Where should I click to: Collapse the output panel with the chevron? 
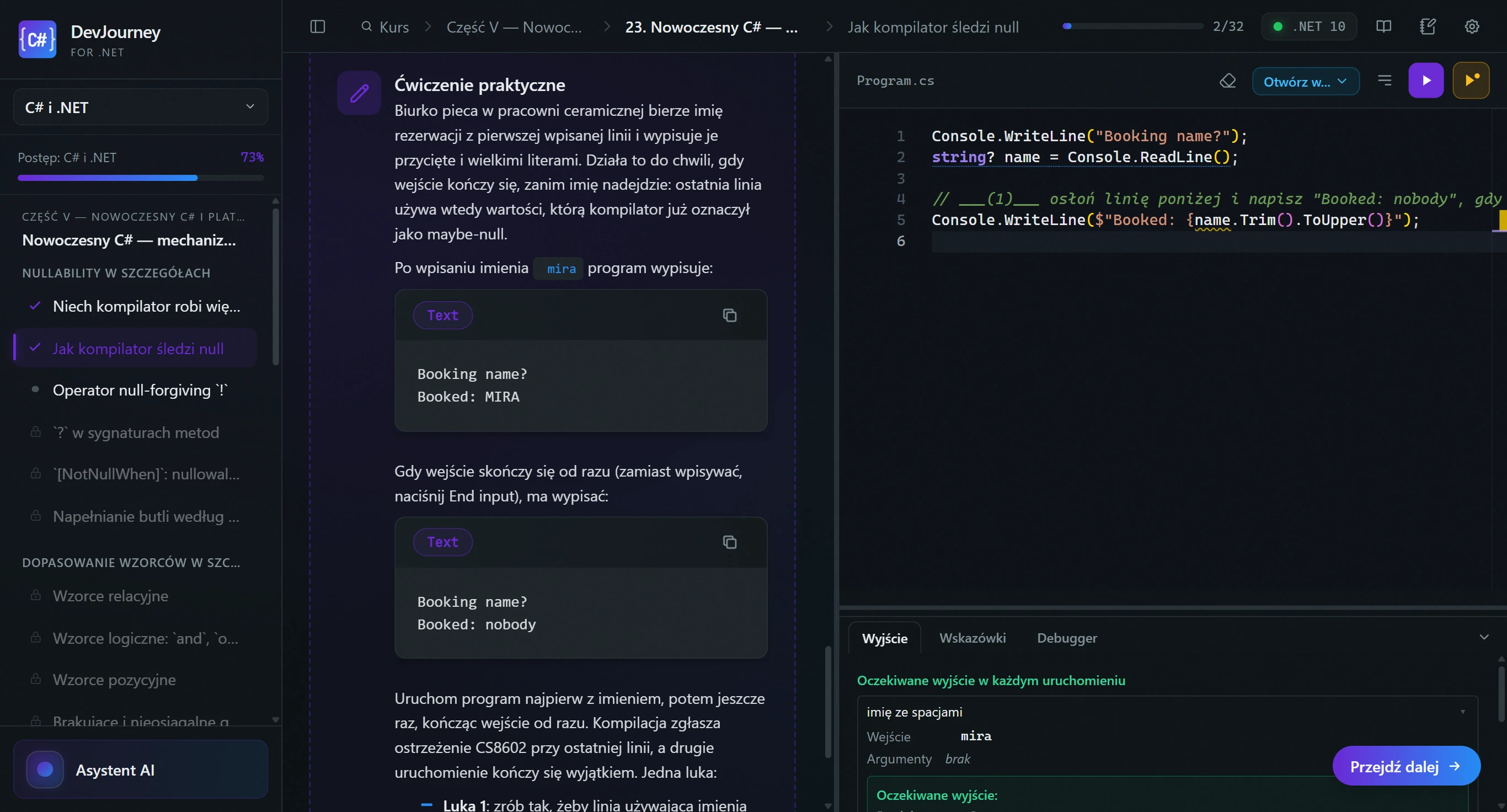pyautogui.click(x=1484, y=637)
